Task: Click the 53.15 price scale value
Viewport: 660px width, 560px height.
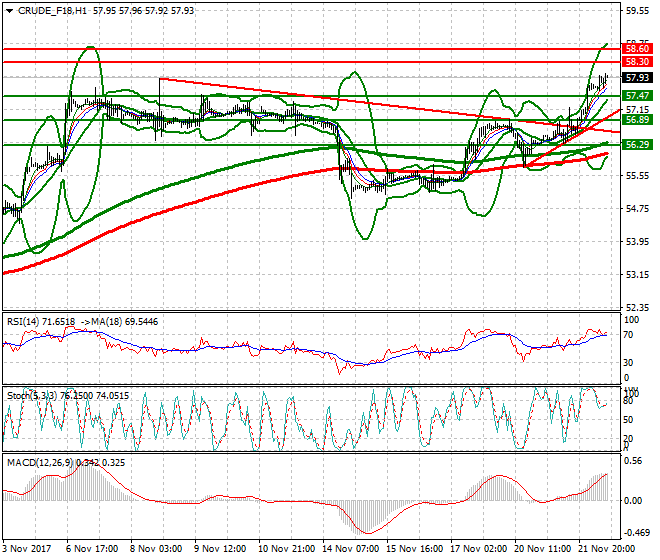Action: (637, 275)
